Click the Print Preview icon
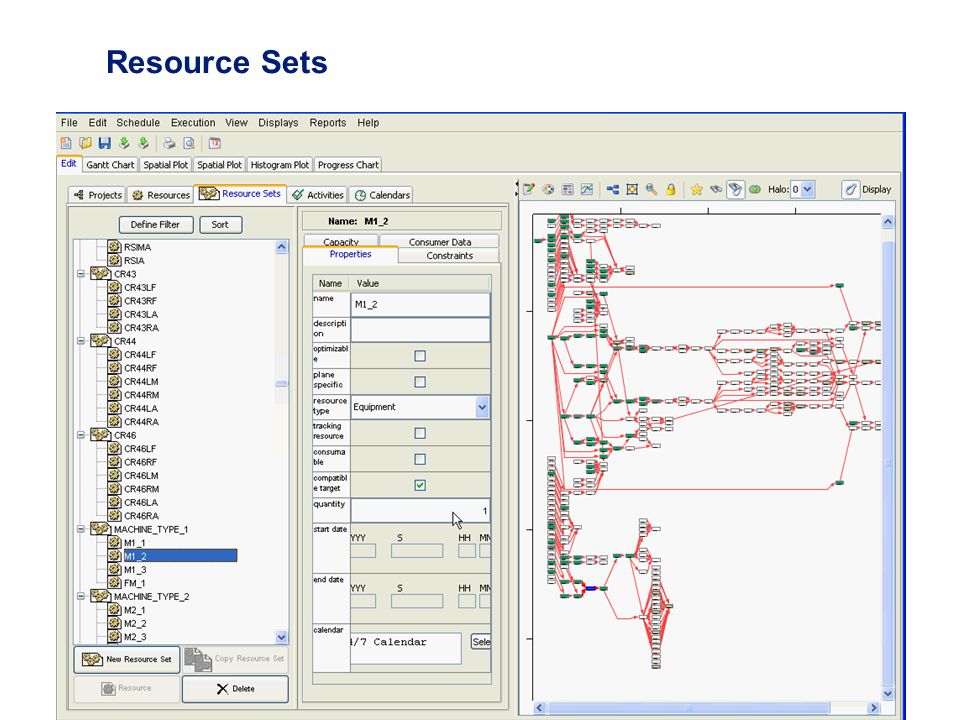The width and height of the screenshot is (960, 720). [x=189, y=143]
